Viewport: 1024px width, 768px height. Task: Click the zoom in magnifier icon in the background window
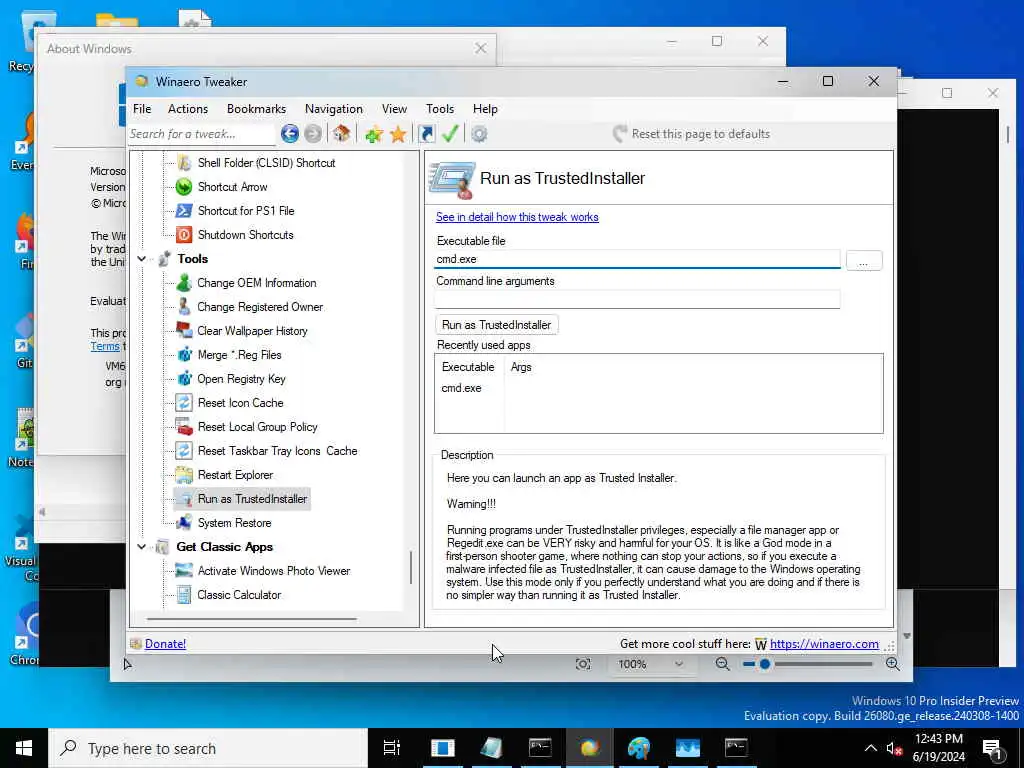point(893,664)
